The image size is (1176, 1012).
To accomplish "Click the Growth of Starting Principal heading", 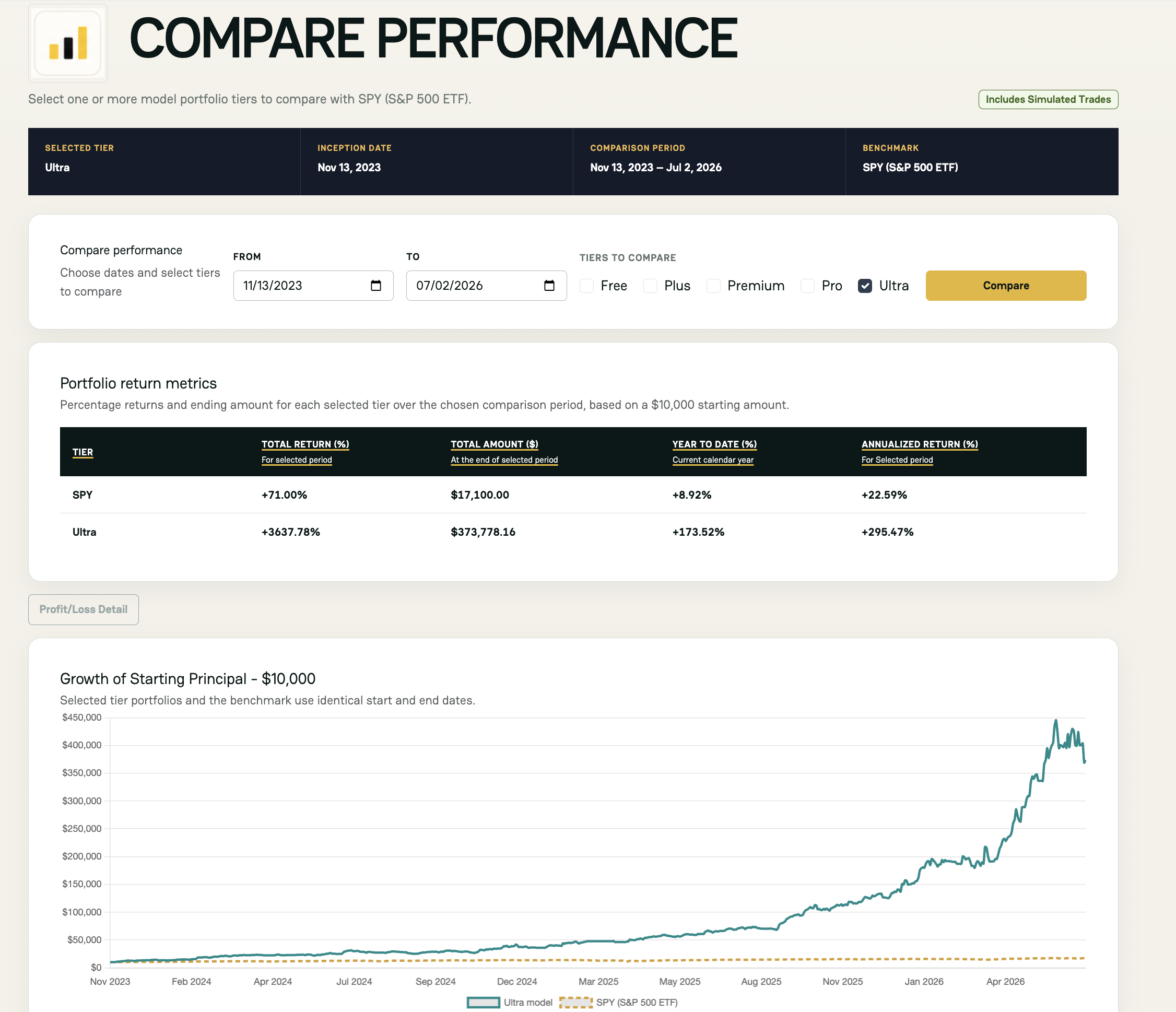I will point(187,679).
